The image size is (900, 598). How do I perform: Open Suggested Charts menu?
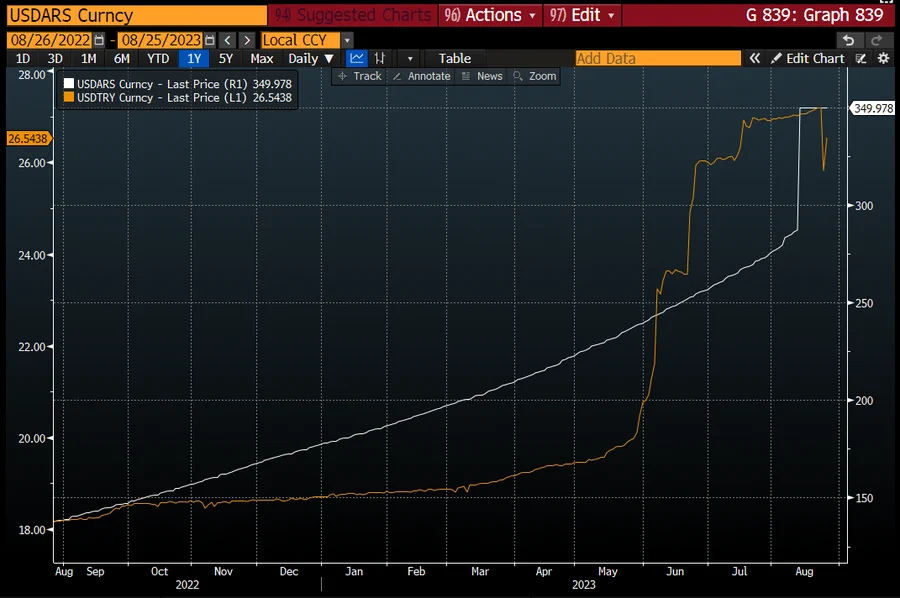(352, 15)
